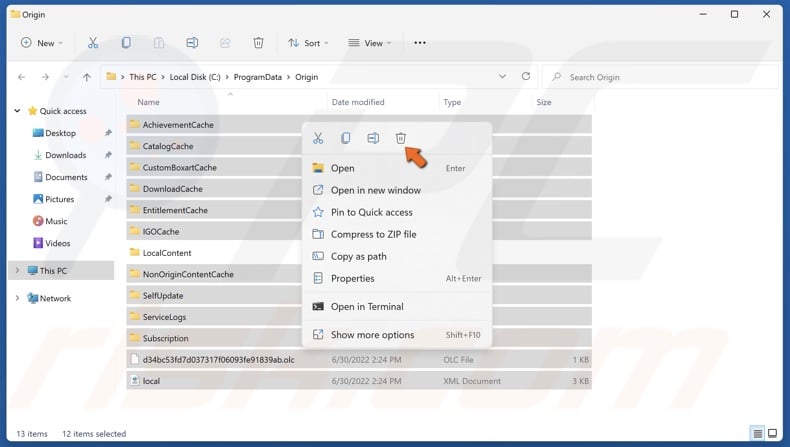Open the New dropdown menu

pyautogui.click(x=42, y=43)
